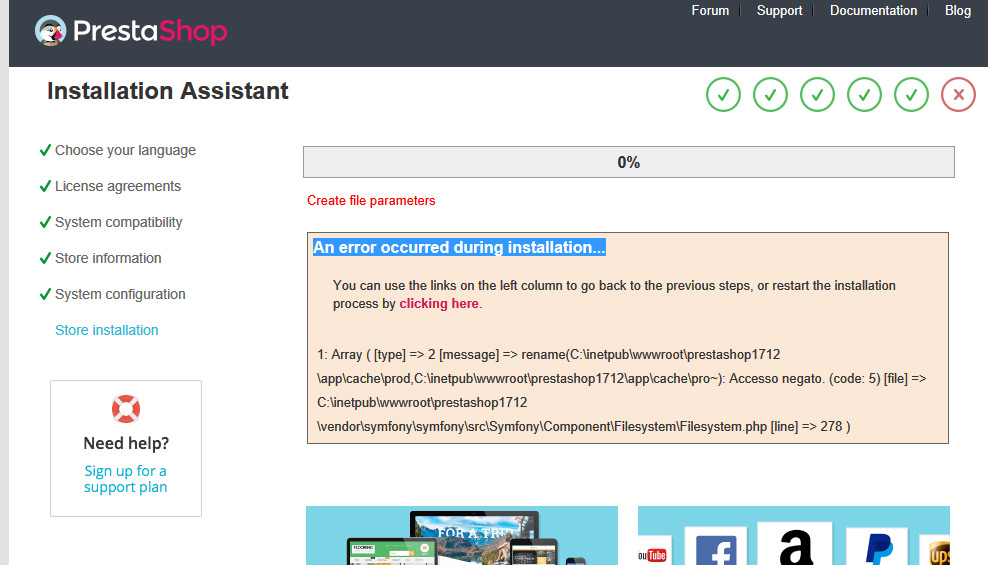This screenshot has height=565, width=988.
Task: Click the fifth green checkmark step circle
Action: (911, 94)
